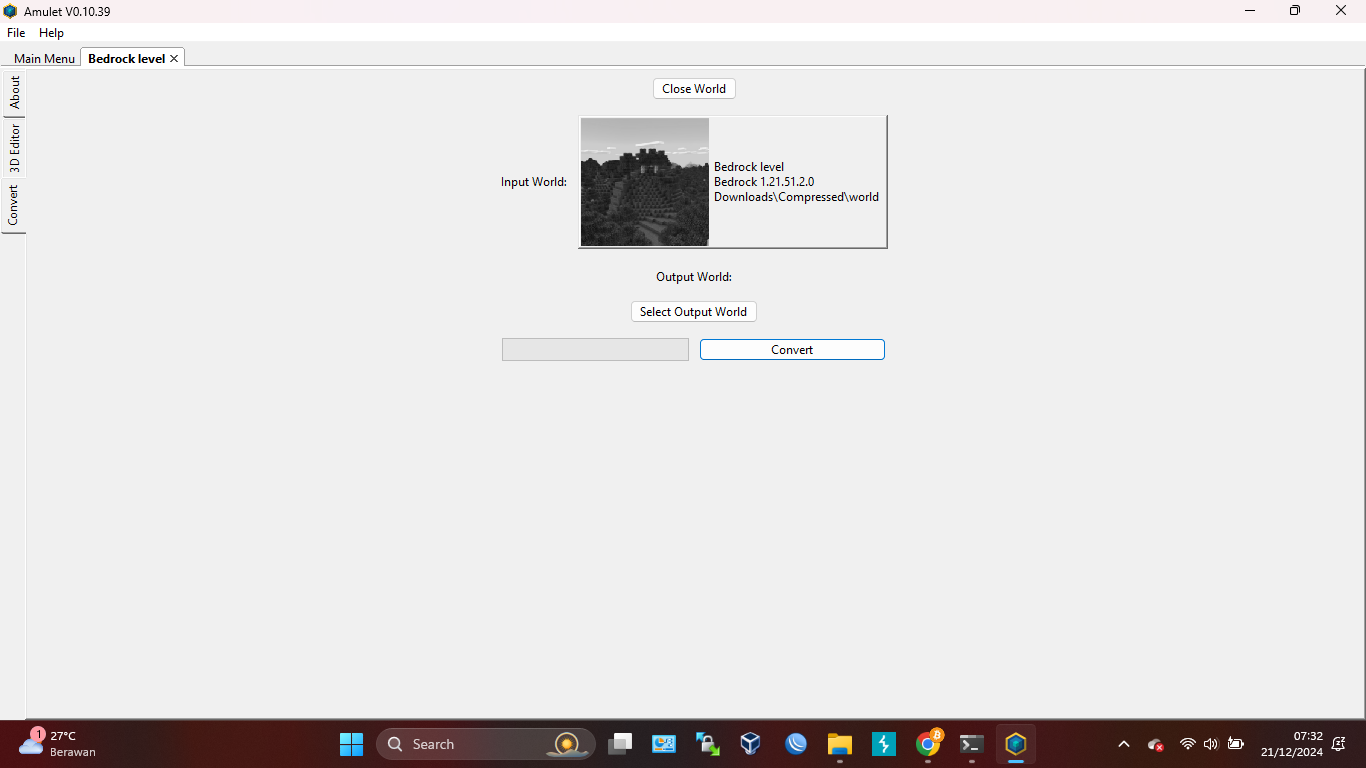Screen dimensions: 1366x768
Task: Click the Select Output World button
Action: (693, 312)
